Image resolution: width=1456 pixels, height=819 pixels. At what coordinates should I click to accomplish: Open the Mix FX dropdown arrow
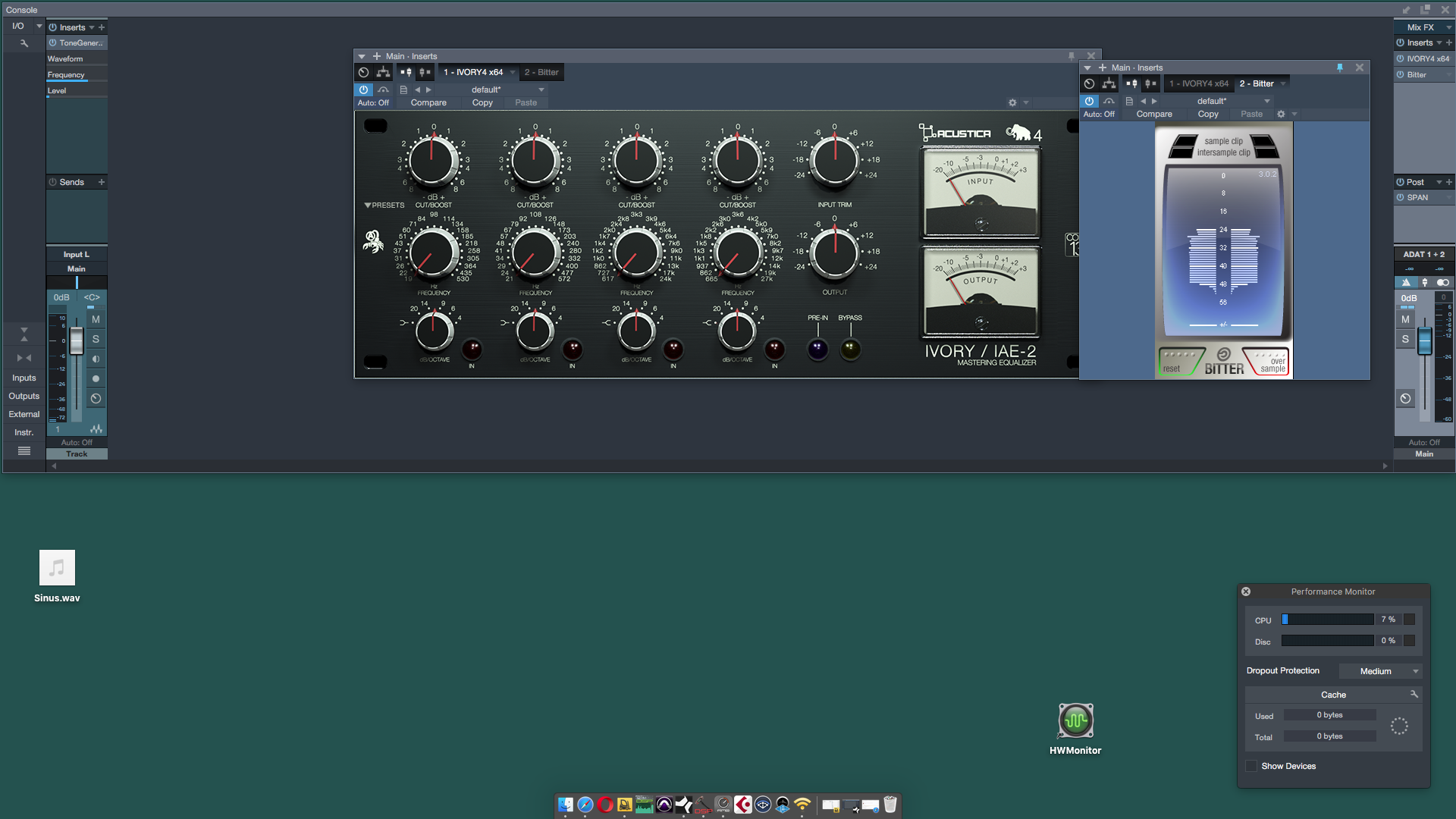(1448, 27)
